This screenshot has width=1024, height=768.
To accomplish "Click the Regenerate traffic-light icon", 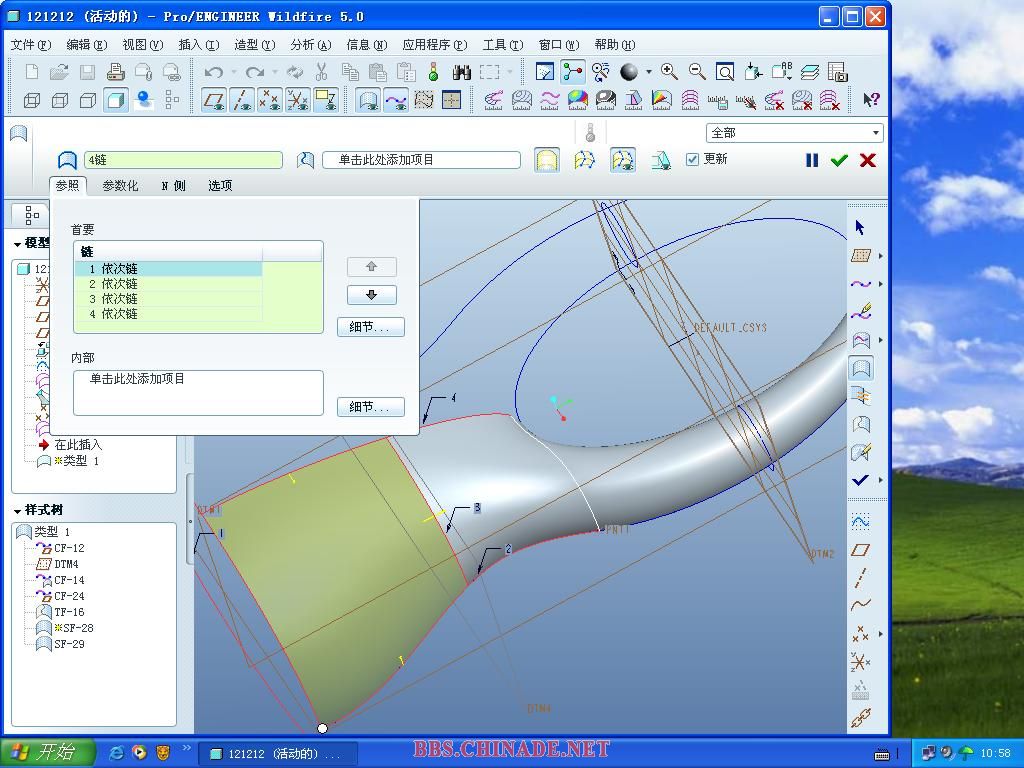I will 433,72.
